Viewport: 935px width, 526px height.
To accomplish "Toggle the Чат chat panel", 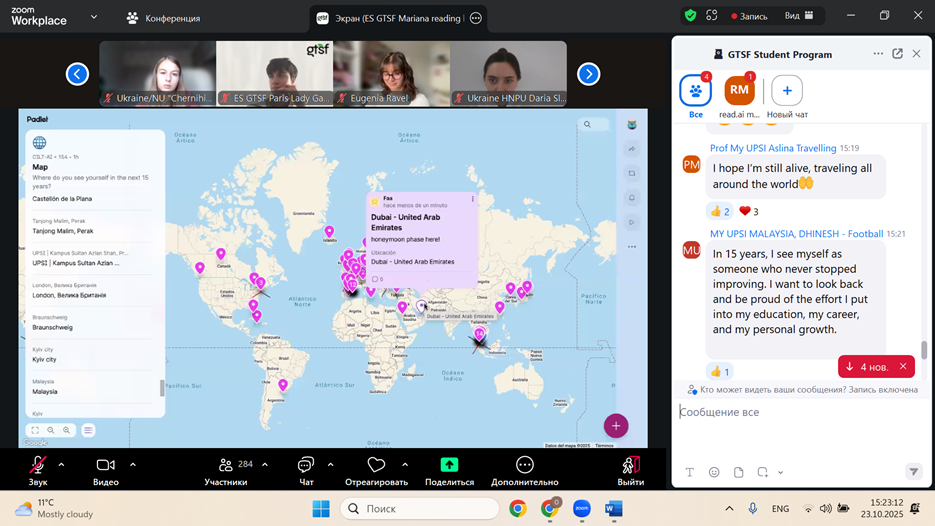I will click(305, 465).
